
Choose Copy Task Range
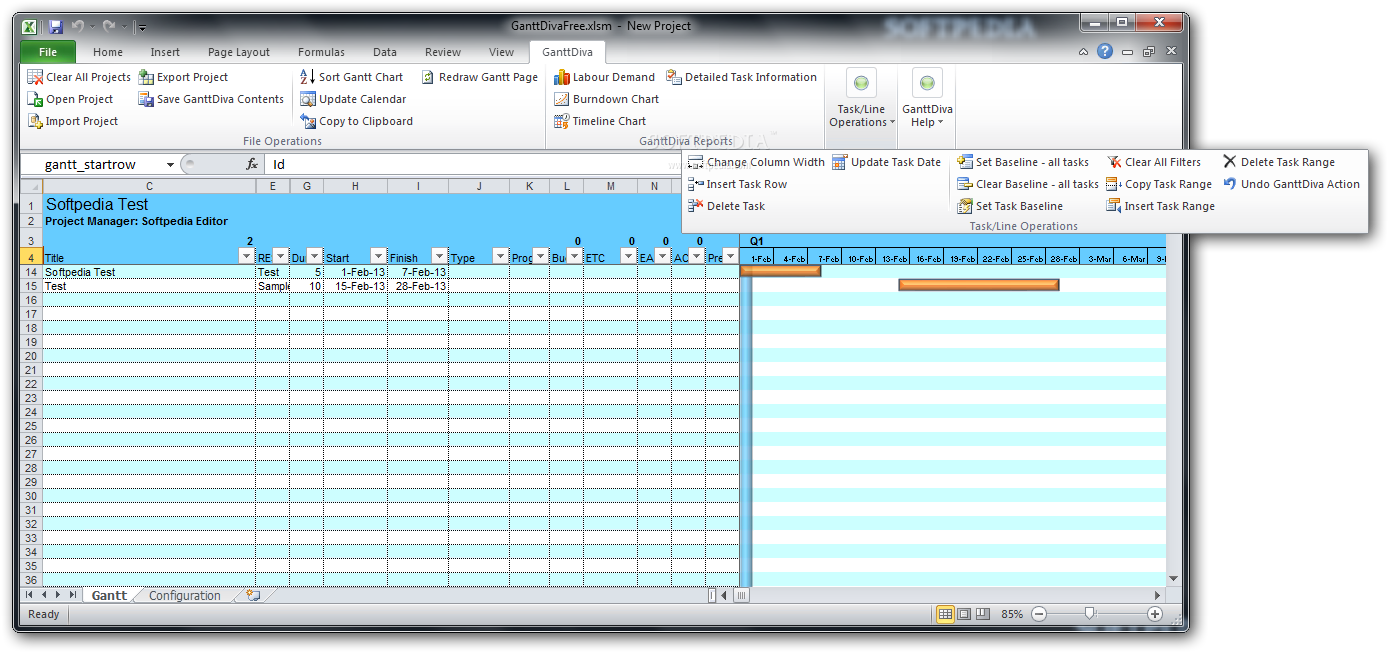(x=1159, y=184)
